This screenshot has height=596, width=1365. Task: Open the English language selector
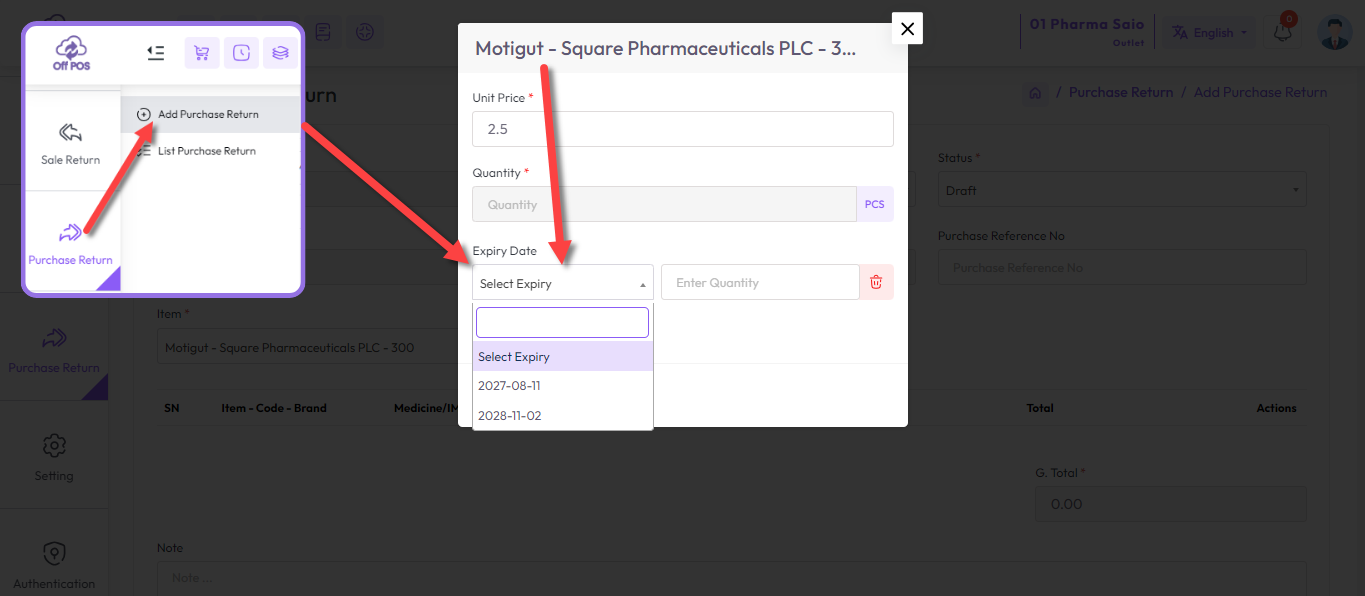click(x=1211, y=32)
